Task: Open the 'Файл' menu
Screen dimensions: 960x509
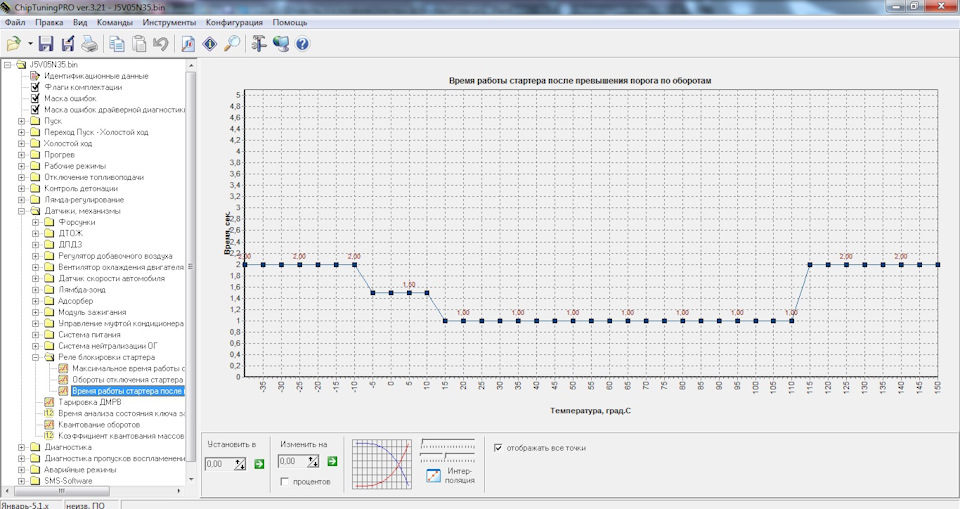Action: [x=15, y=23]
